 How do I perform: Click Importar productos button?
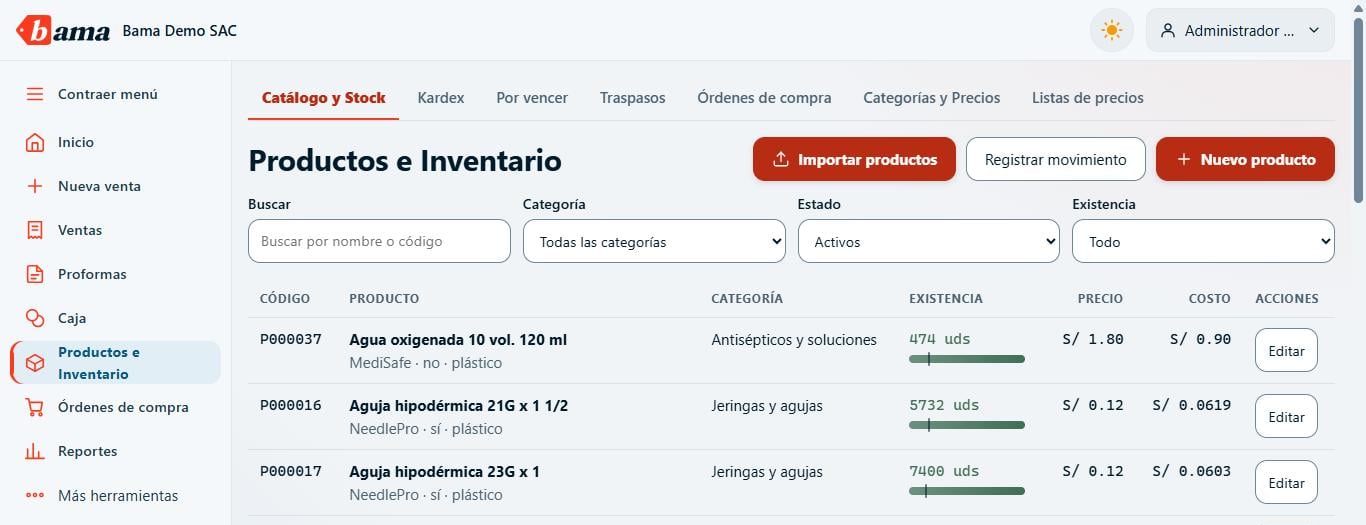click(x=854, y=159)
